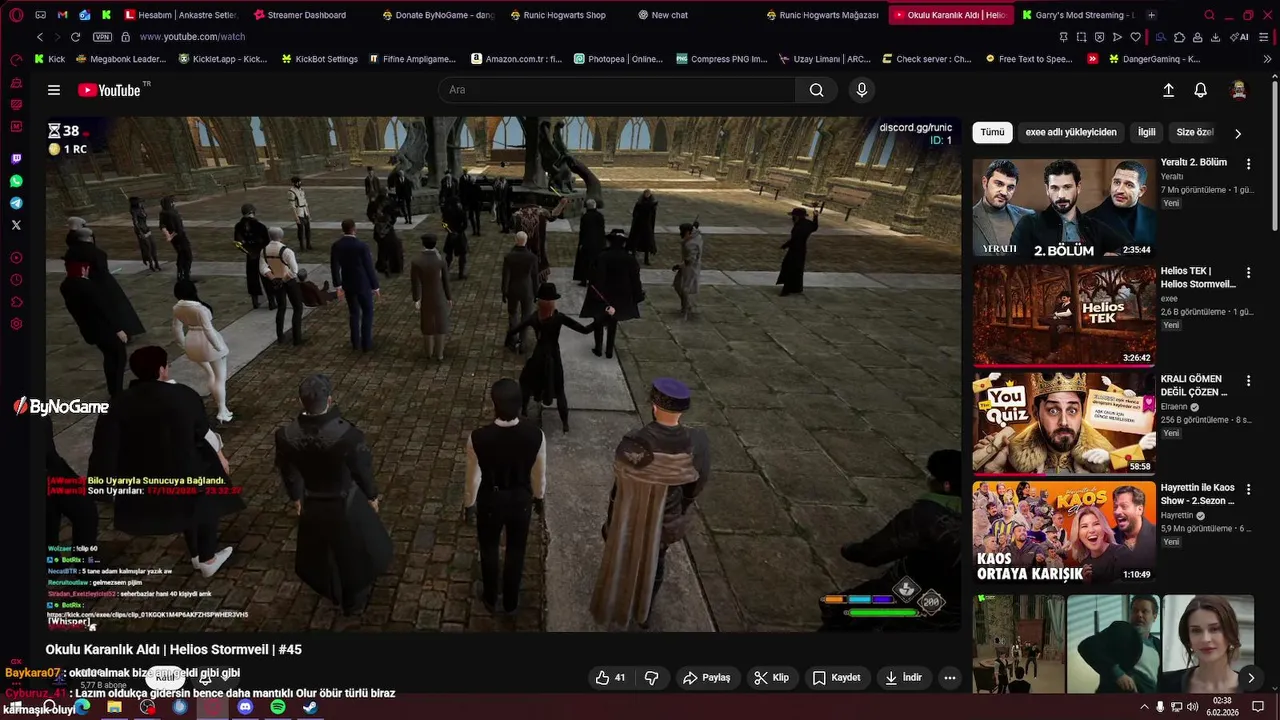Viewport: 1280px width, 720px height.
Task: Switch to Garry's Mod Streaming tab
Action: tap(1079, 15)
